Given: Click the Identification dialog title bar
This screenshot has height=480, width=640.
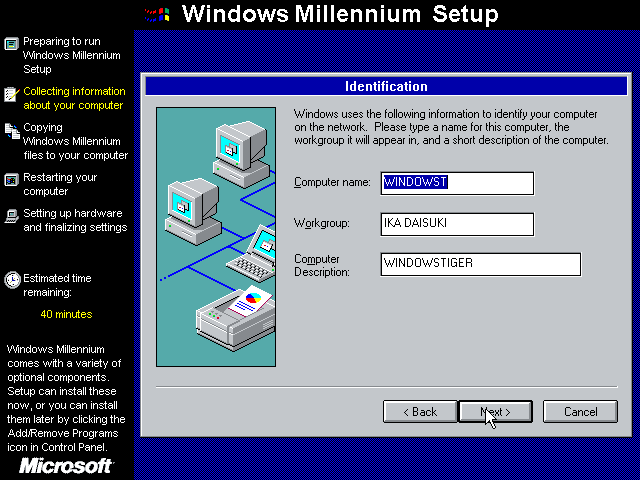Looking at the screenshot, I should click(x=386, y=86).
